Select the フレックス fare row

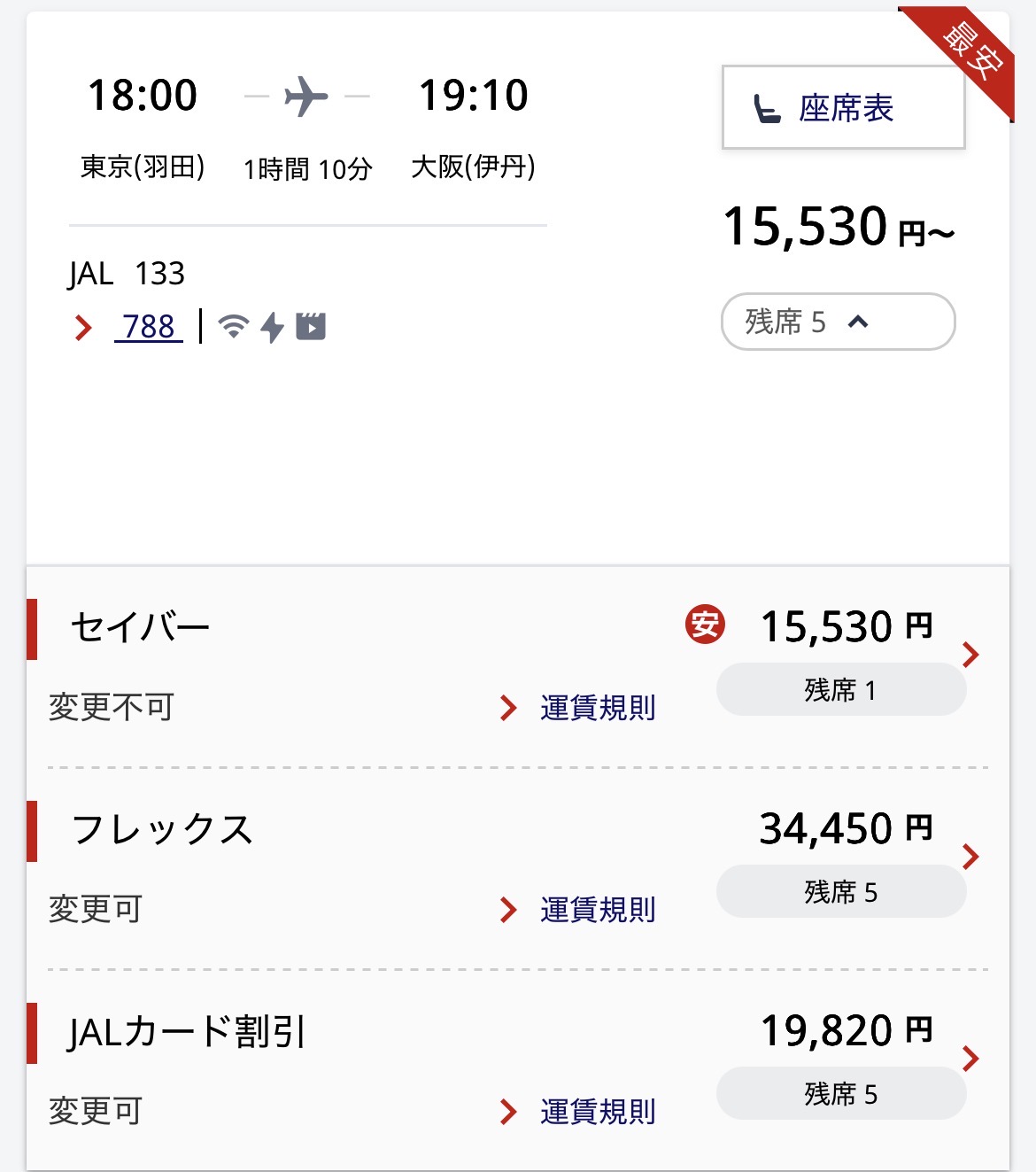click(x=970, y=857)
